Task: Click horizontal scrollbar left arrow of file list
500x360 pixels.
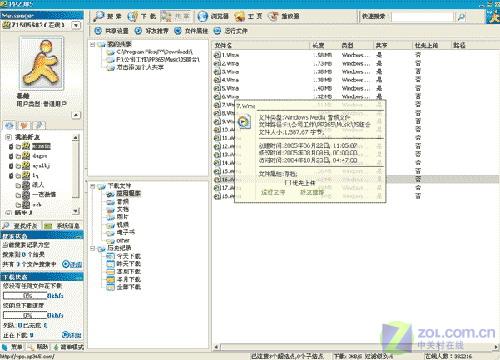Action: (216, 347)
